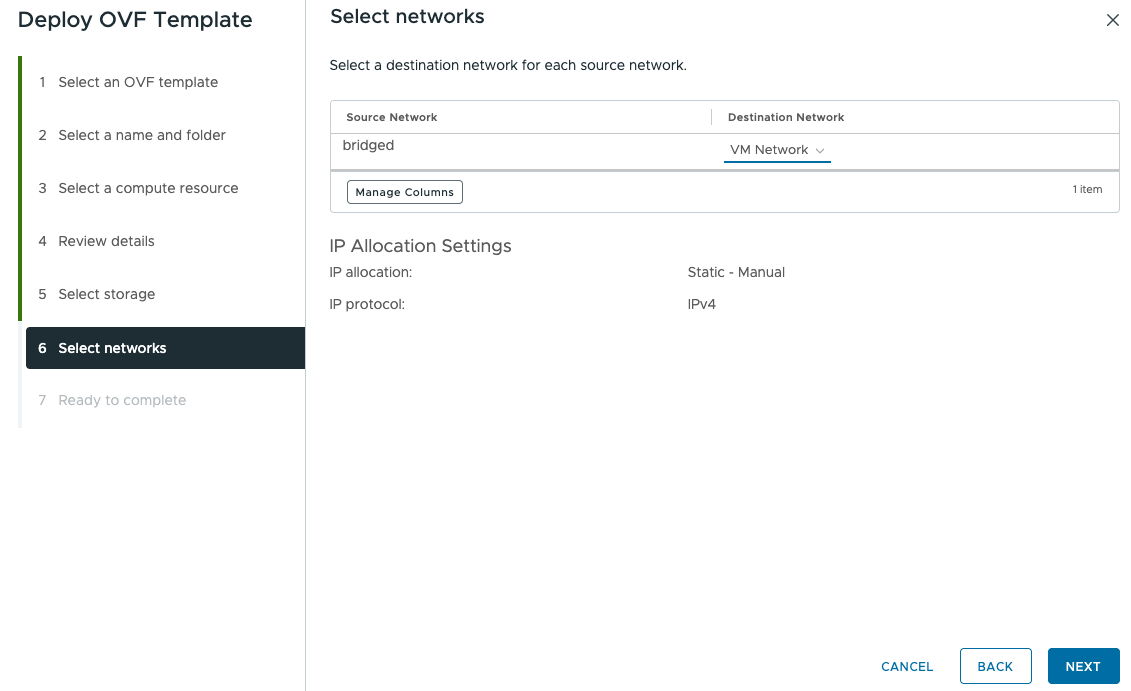Open step 2 Select a name and folder
The image size is (1131, 691).
143,134
